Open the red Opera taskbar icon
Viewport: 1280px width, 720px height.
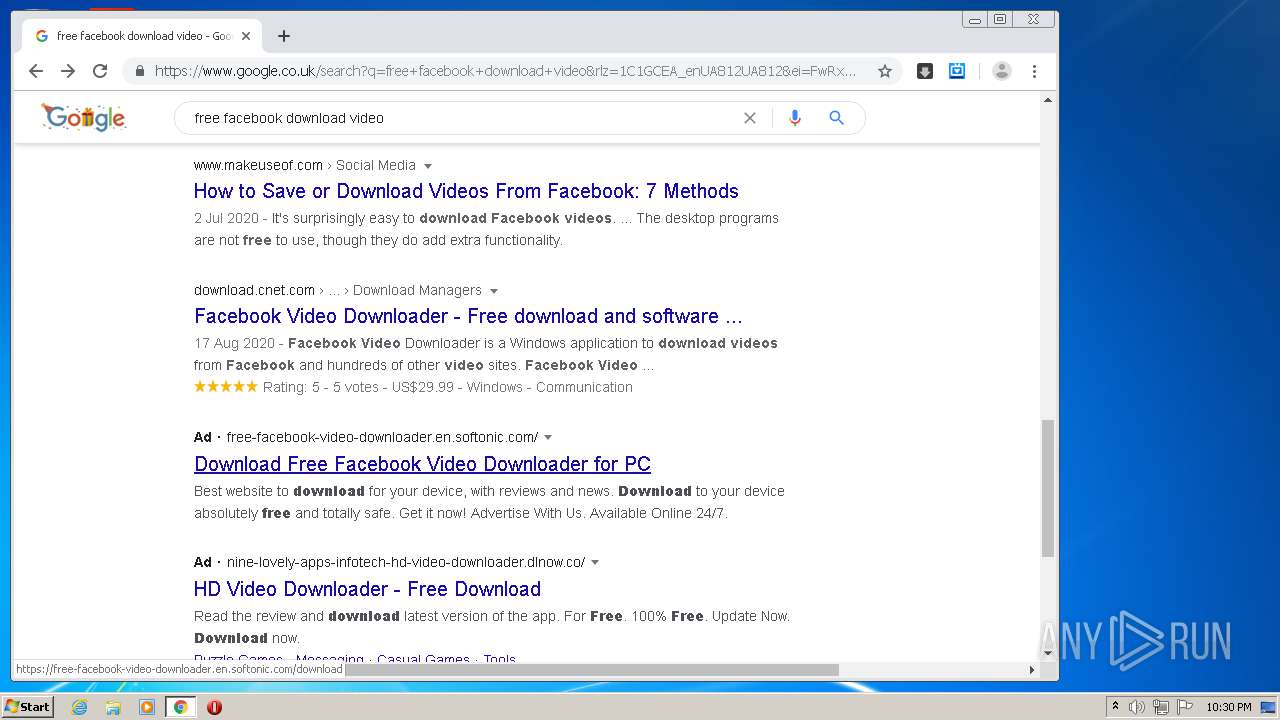[x=214, y=707]
